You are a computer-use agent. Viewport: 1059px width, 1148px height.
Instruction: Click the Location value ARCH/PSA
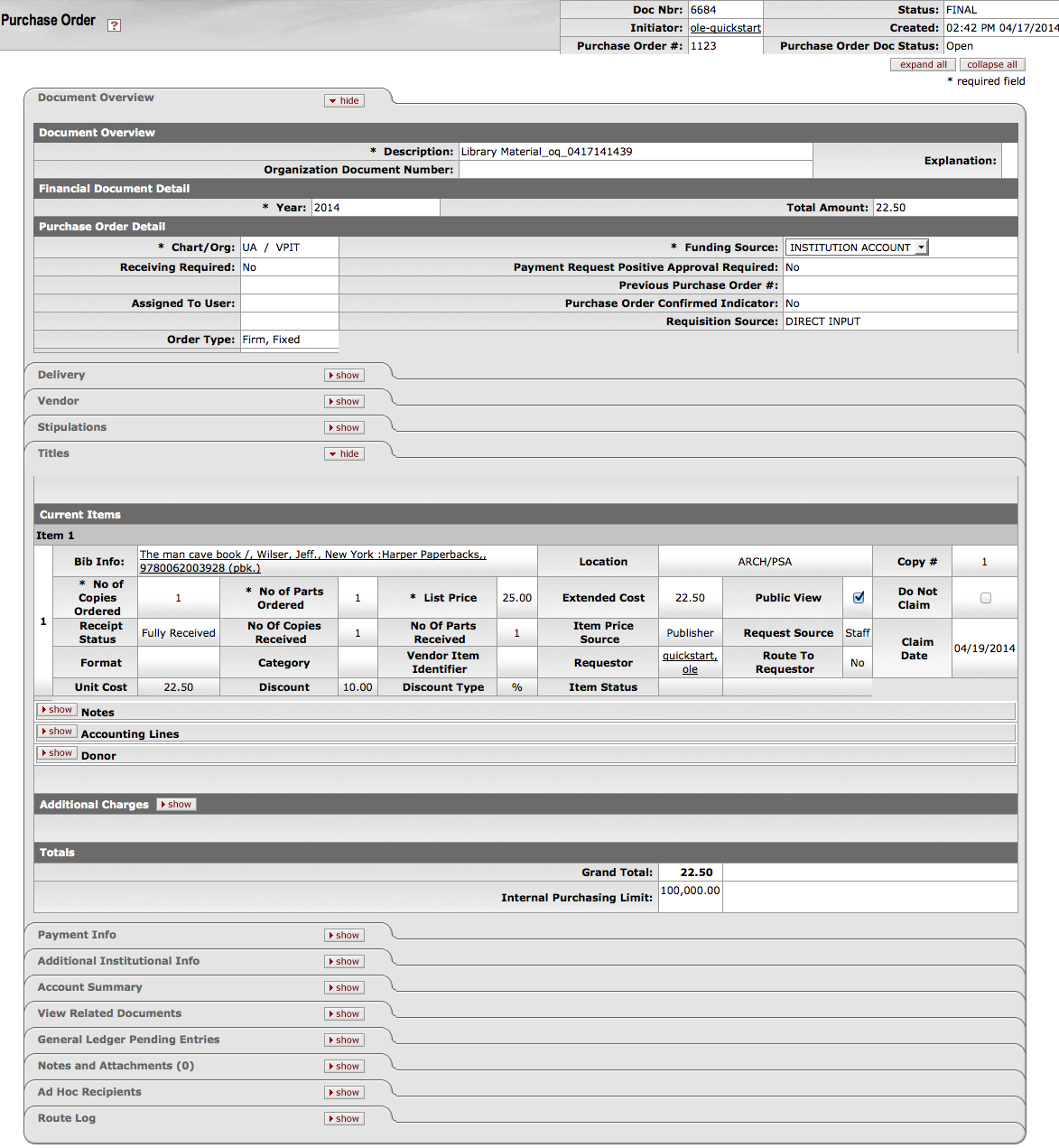(x=765, y=562)
